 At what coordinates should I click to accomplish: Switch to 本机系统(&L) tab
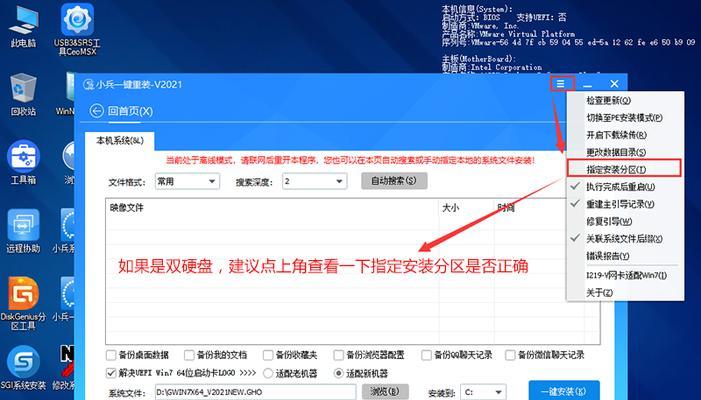120,141
